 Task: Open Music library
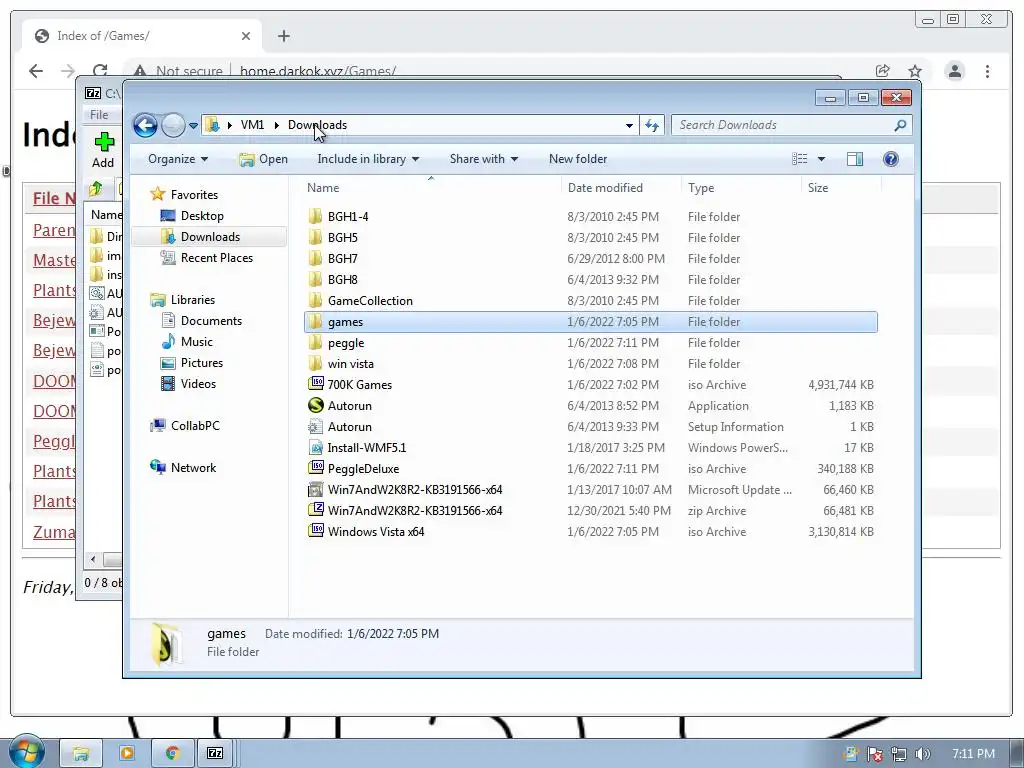(187, 342)
